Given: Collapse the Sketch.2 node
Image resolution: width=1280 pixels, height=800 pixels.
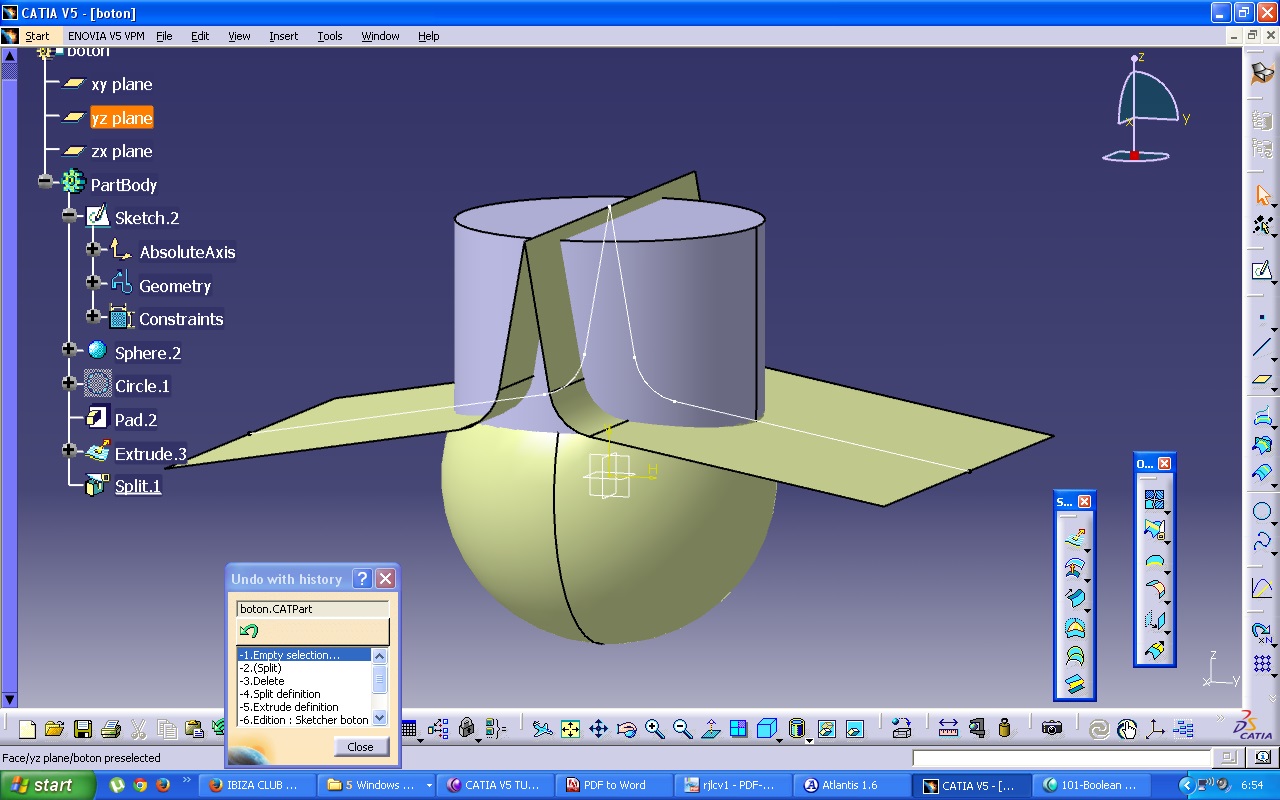Looking at the screenshot, I should coord(69,215).
